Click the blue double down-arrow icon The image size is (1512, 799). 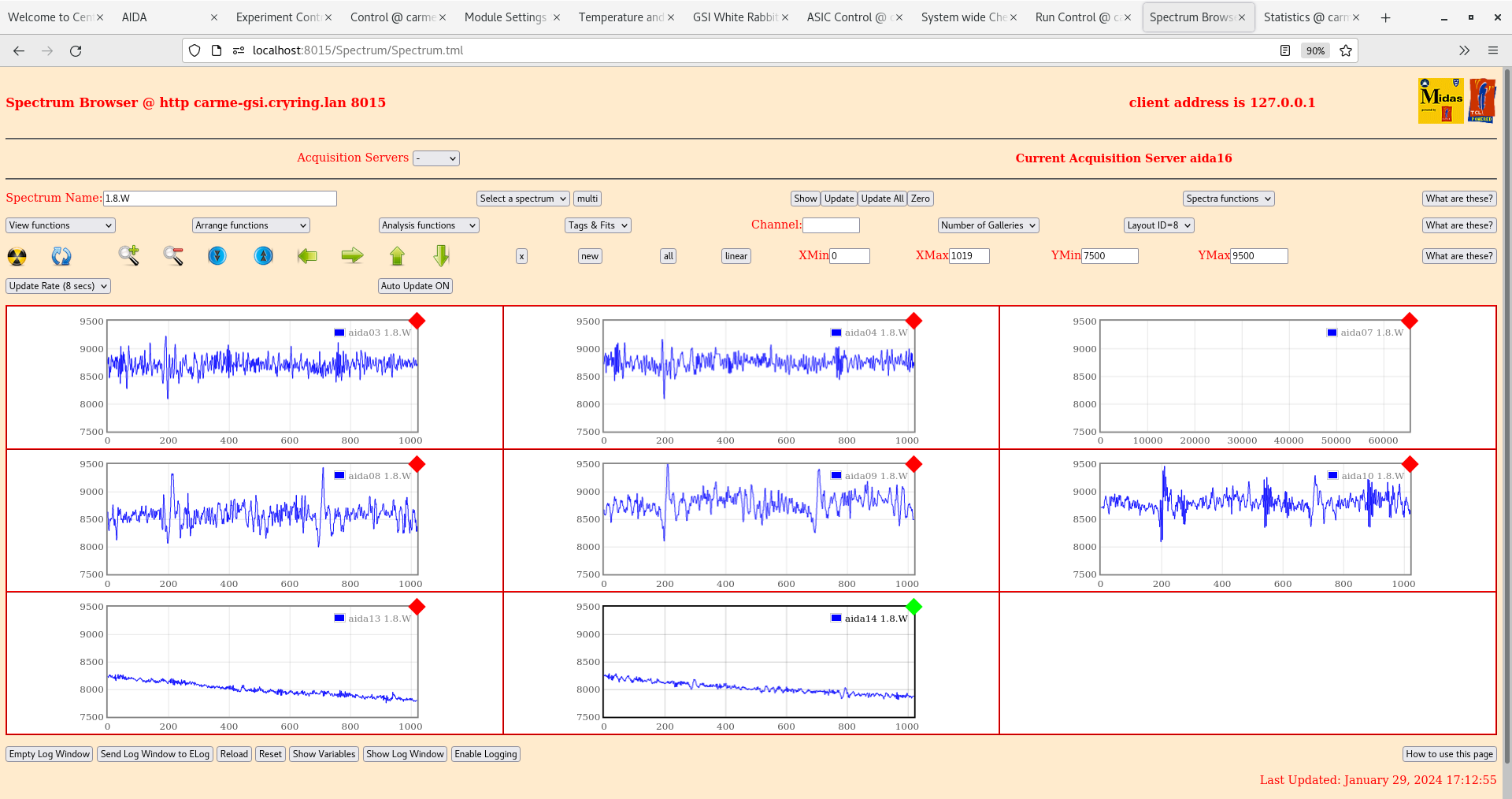tap(217, 256)
